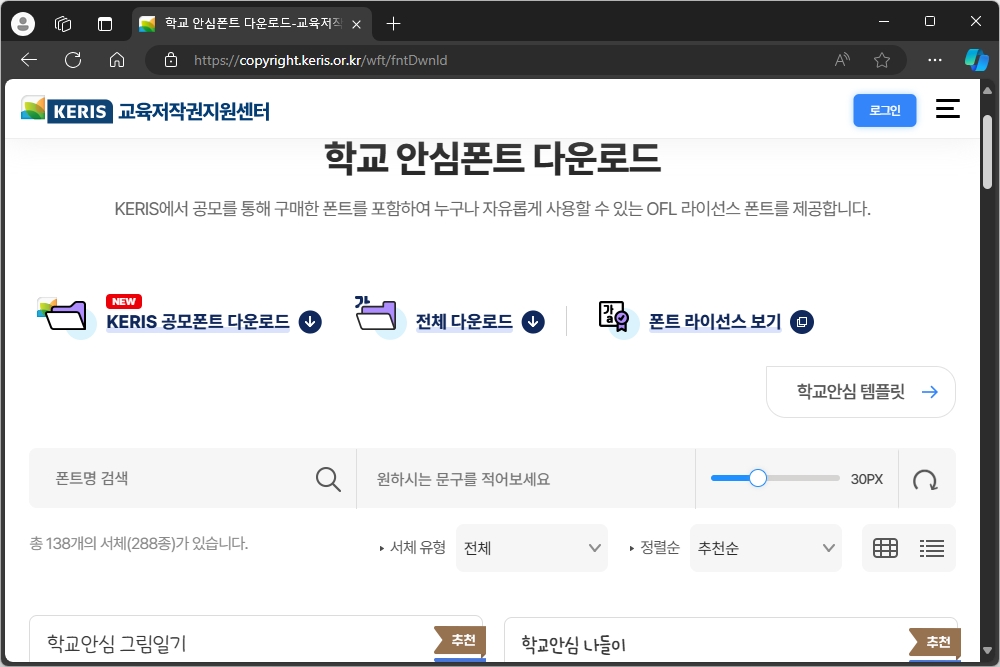Open the 학교안심 나들이 font card
This screenshot has height=667, width=1000.
(x=731, y=640)
